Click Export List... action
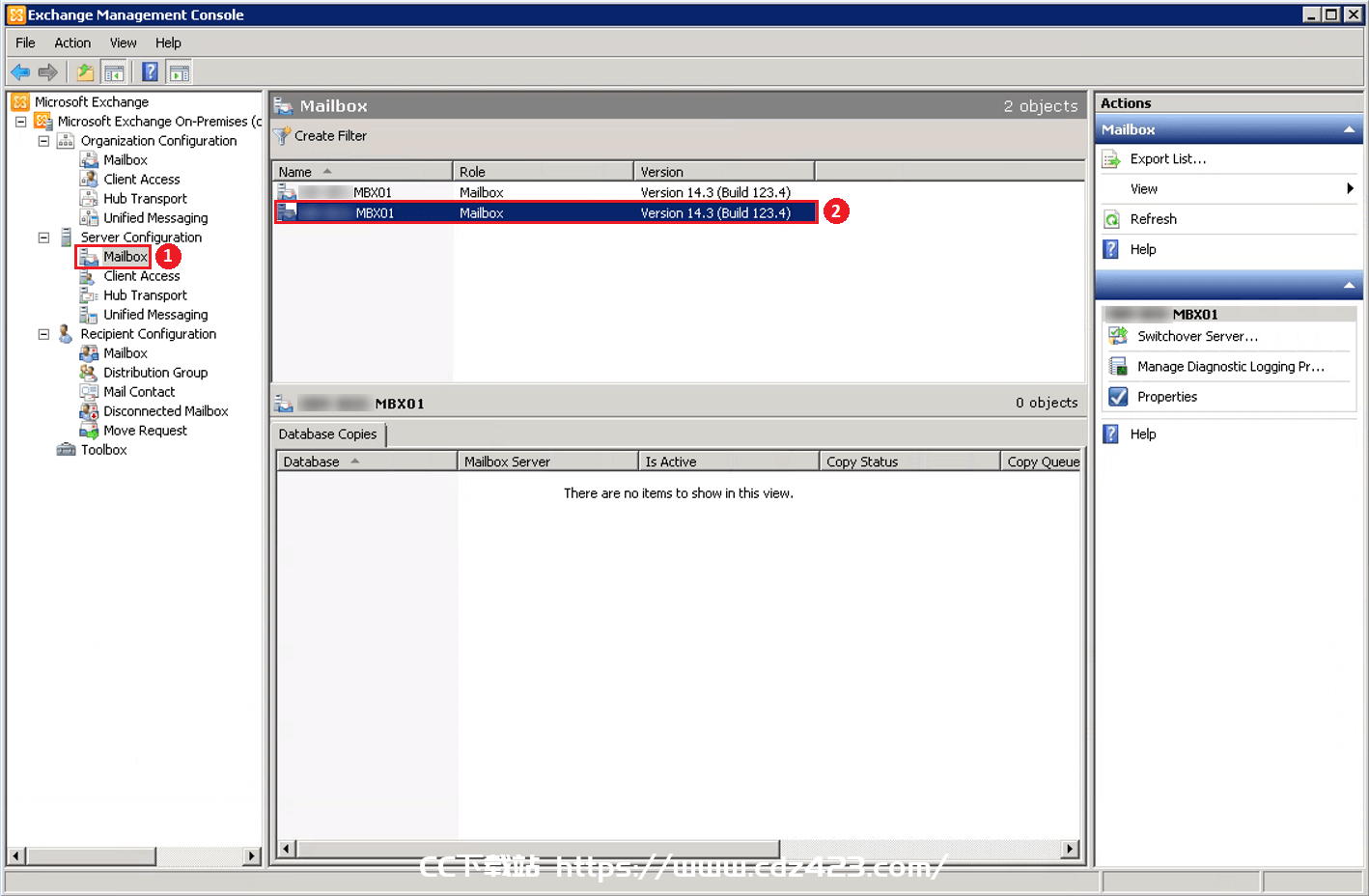 tap(1168, 159)
